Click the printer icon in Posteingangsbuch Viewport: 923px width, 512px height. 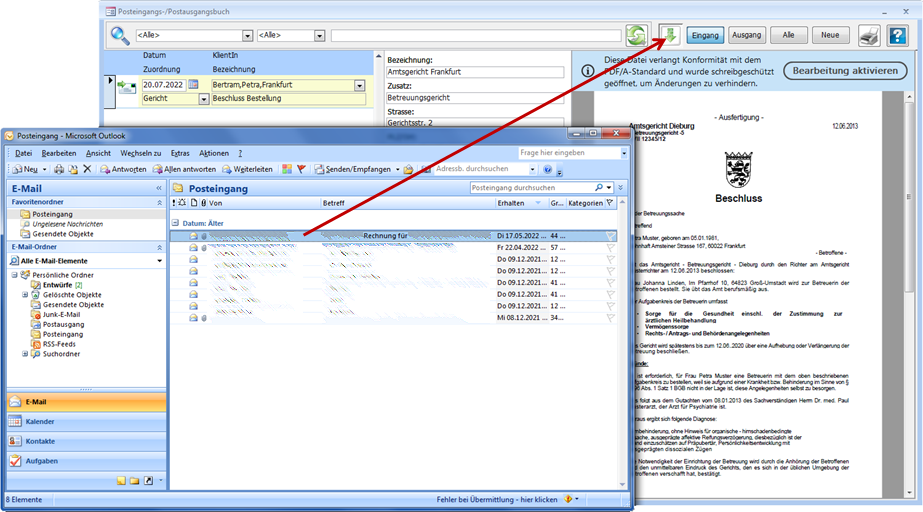coord(869,35)
